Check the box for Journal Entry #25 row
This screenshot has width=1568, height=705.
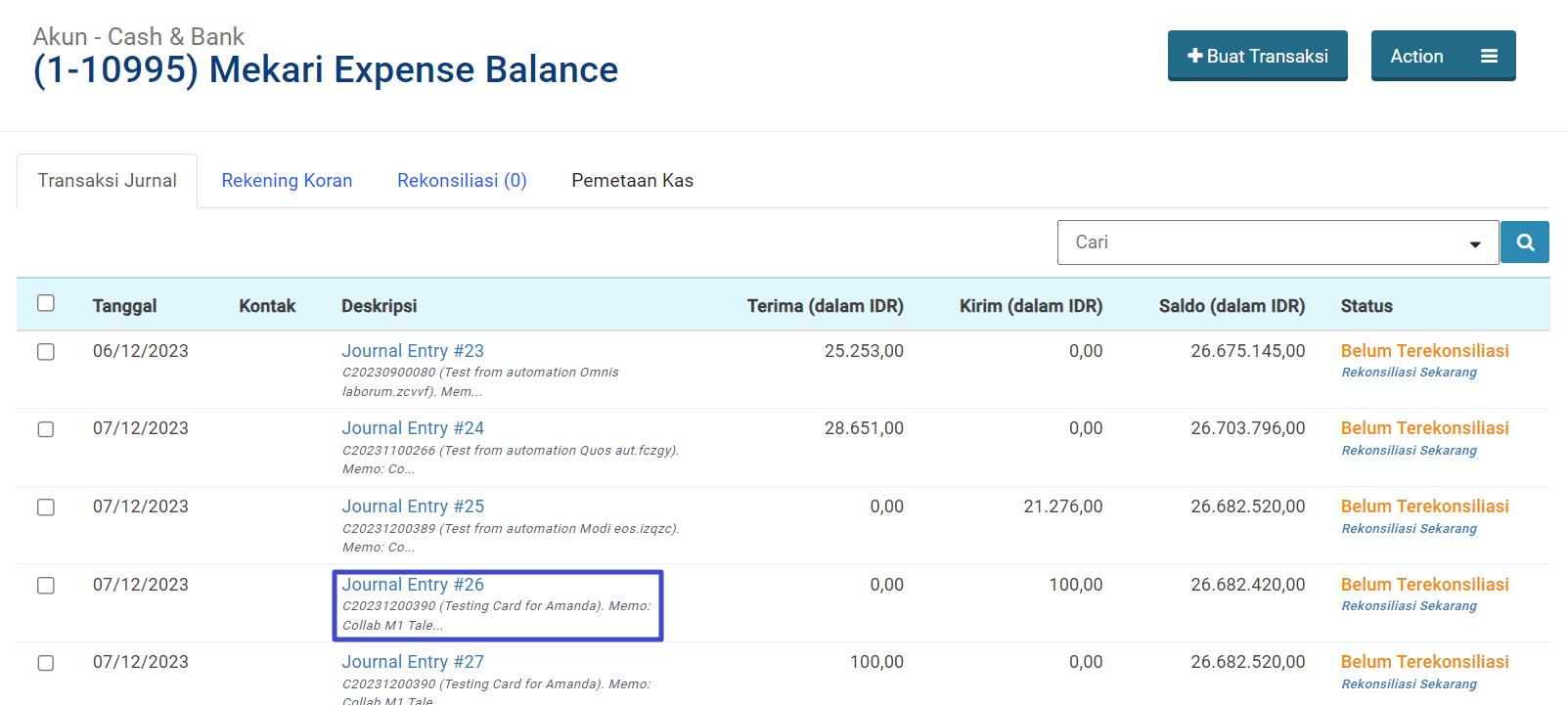46,507
